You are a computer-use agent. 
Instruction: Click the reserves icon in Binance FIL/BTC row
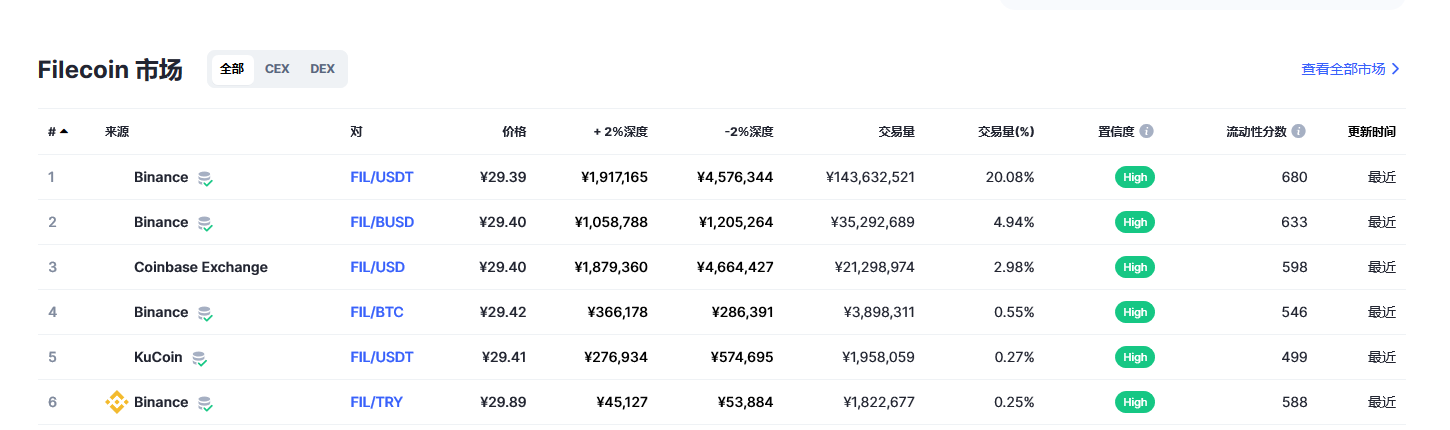[205, 313]
